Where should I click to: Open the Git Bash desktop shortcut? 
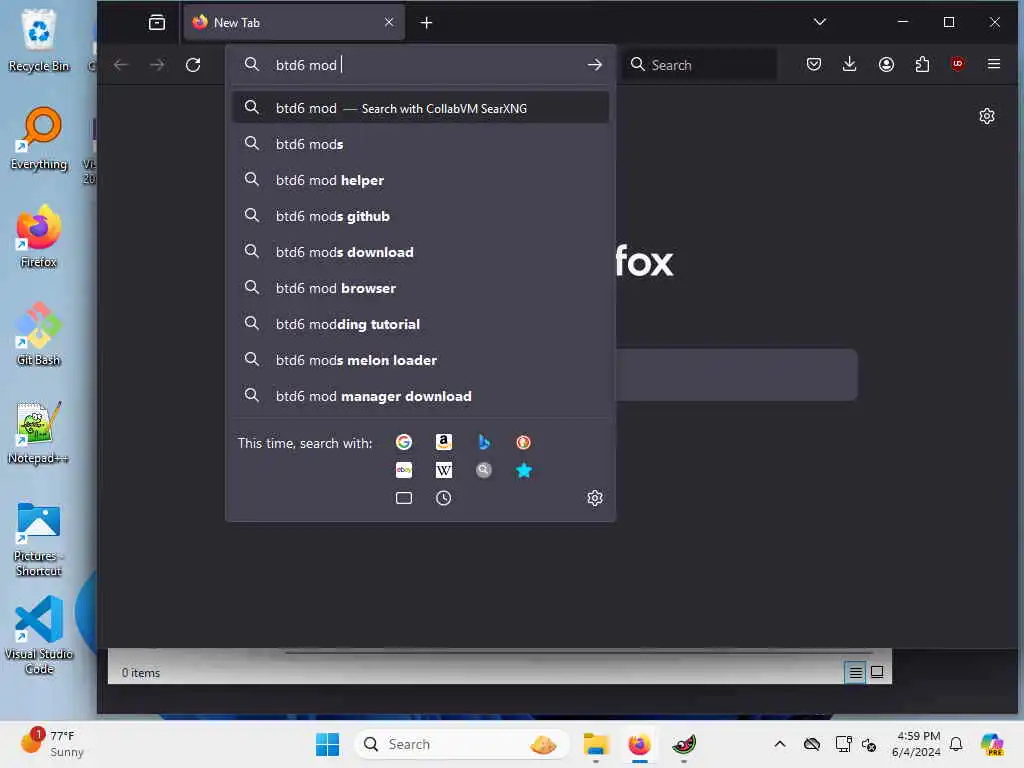[x=39, y=334]
